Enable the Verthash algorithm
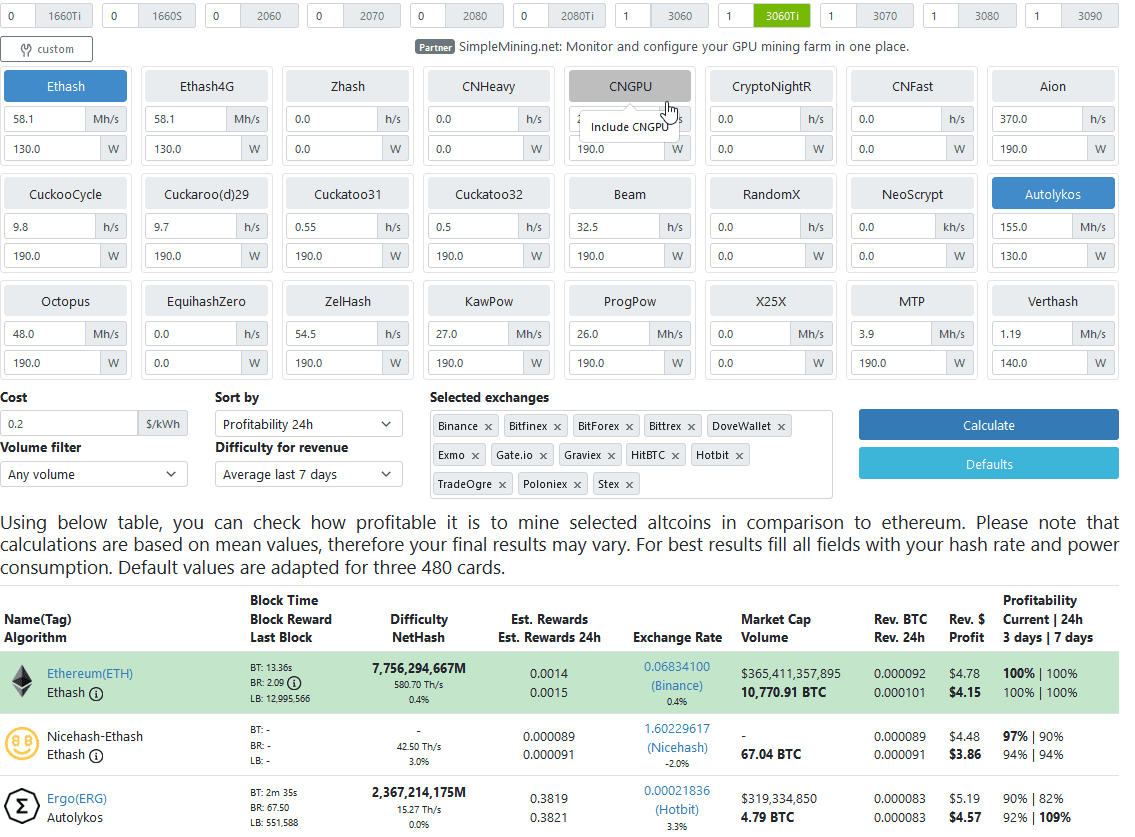Screen dimensions: 1135x837 tap(1052, 301)
